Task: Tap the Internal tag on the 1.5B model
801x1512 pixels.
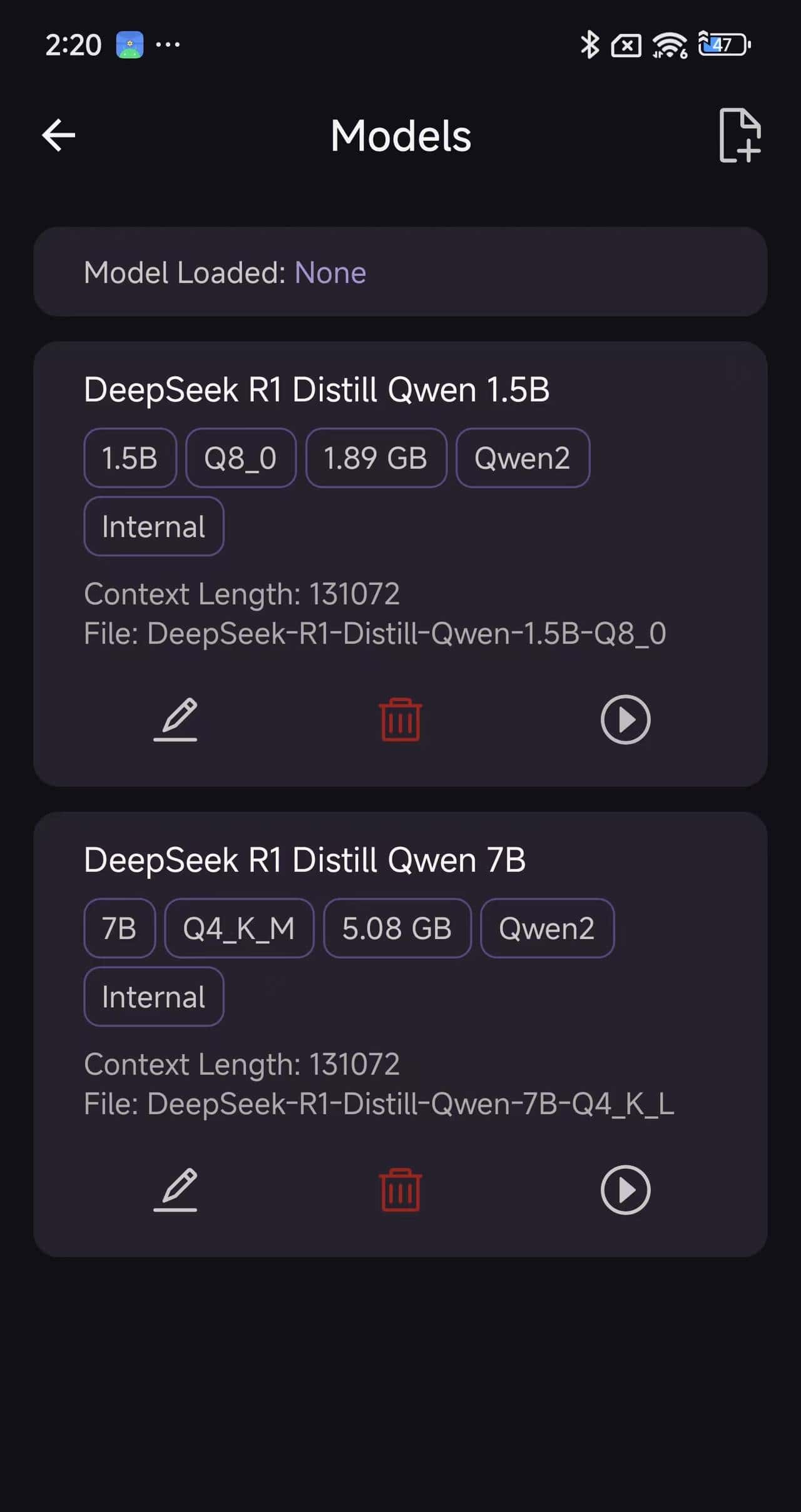Action: [x=153, y=526]
